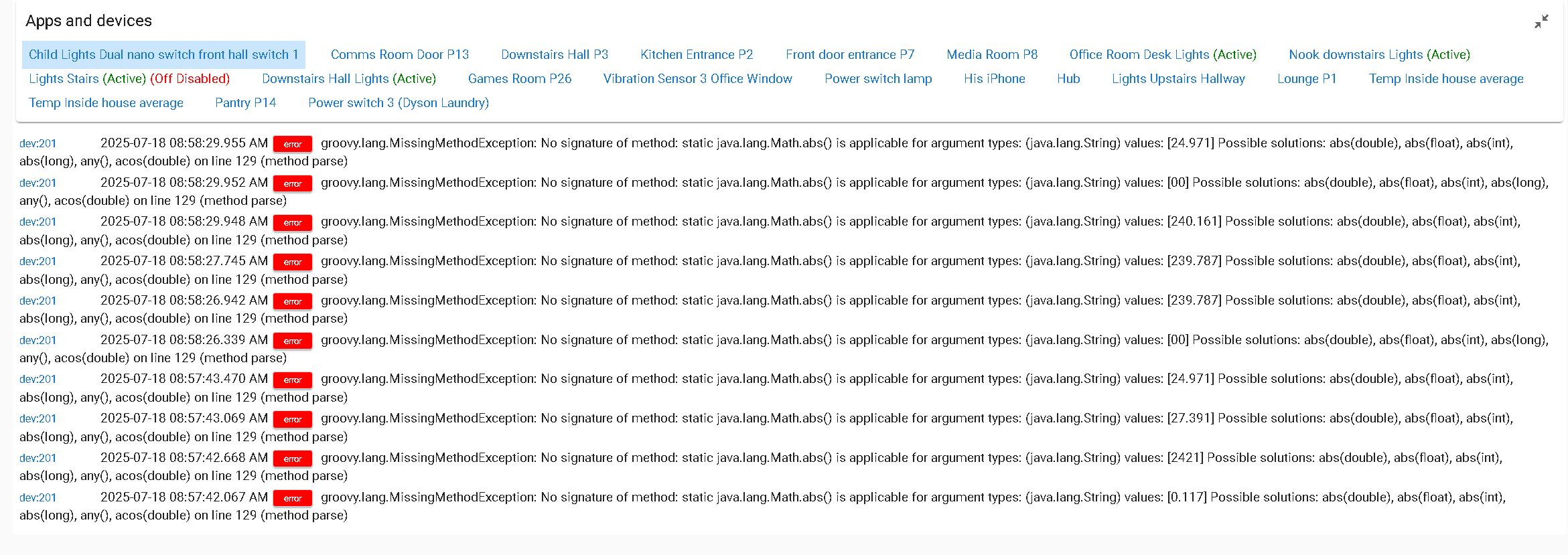
Task: Show Media Room P8 logs
Action: (991, 55)
